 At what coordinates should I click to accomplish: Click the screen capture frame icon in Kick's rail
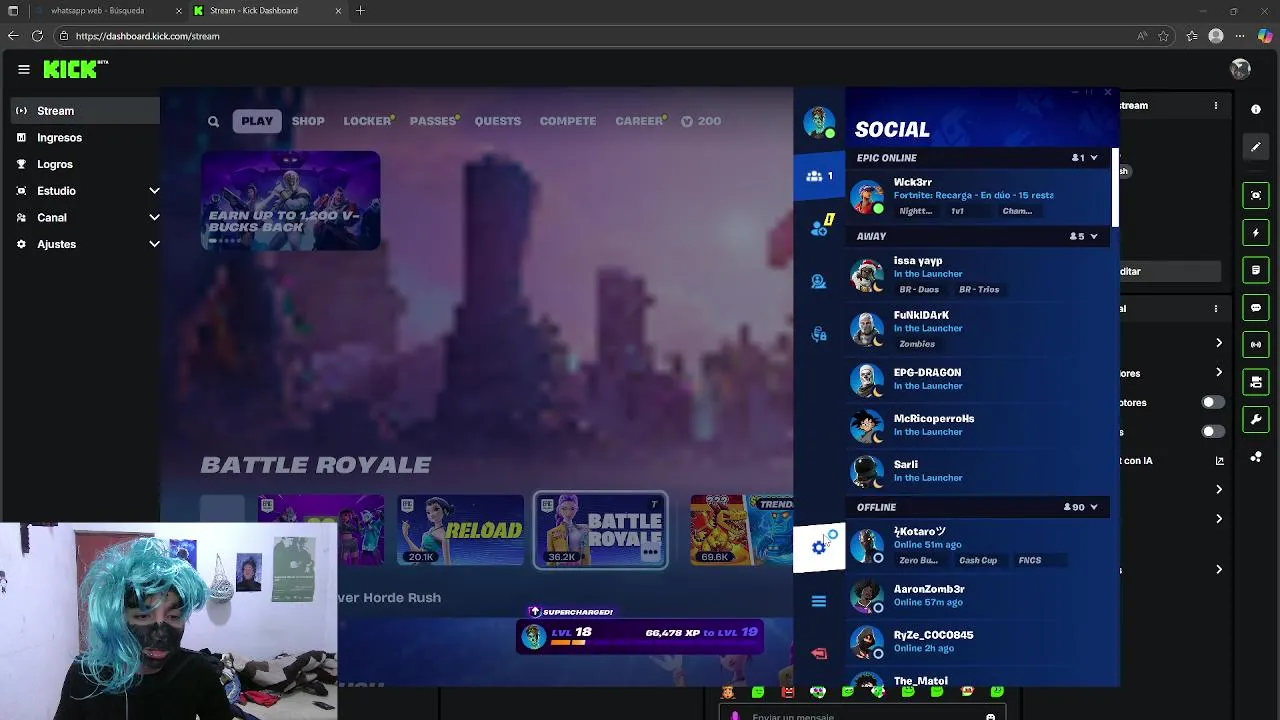(1256, 195)
